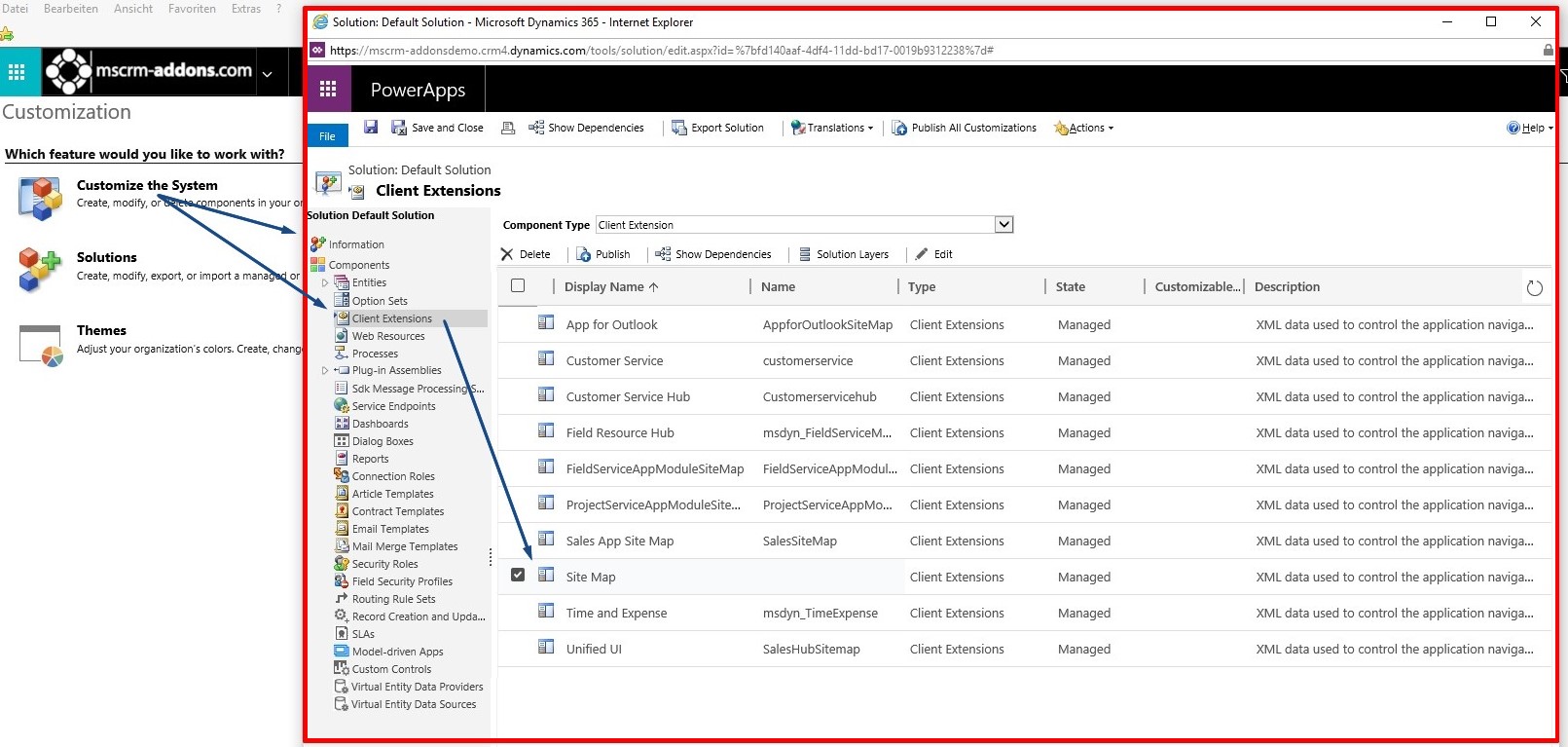Image resolution: width=1568 pixels, height=747 pixels.
Task: Open the Help dropdown
Action: [1529, 128]
